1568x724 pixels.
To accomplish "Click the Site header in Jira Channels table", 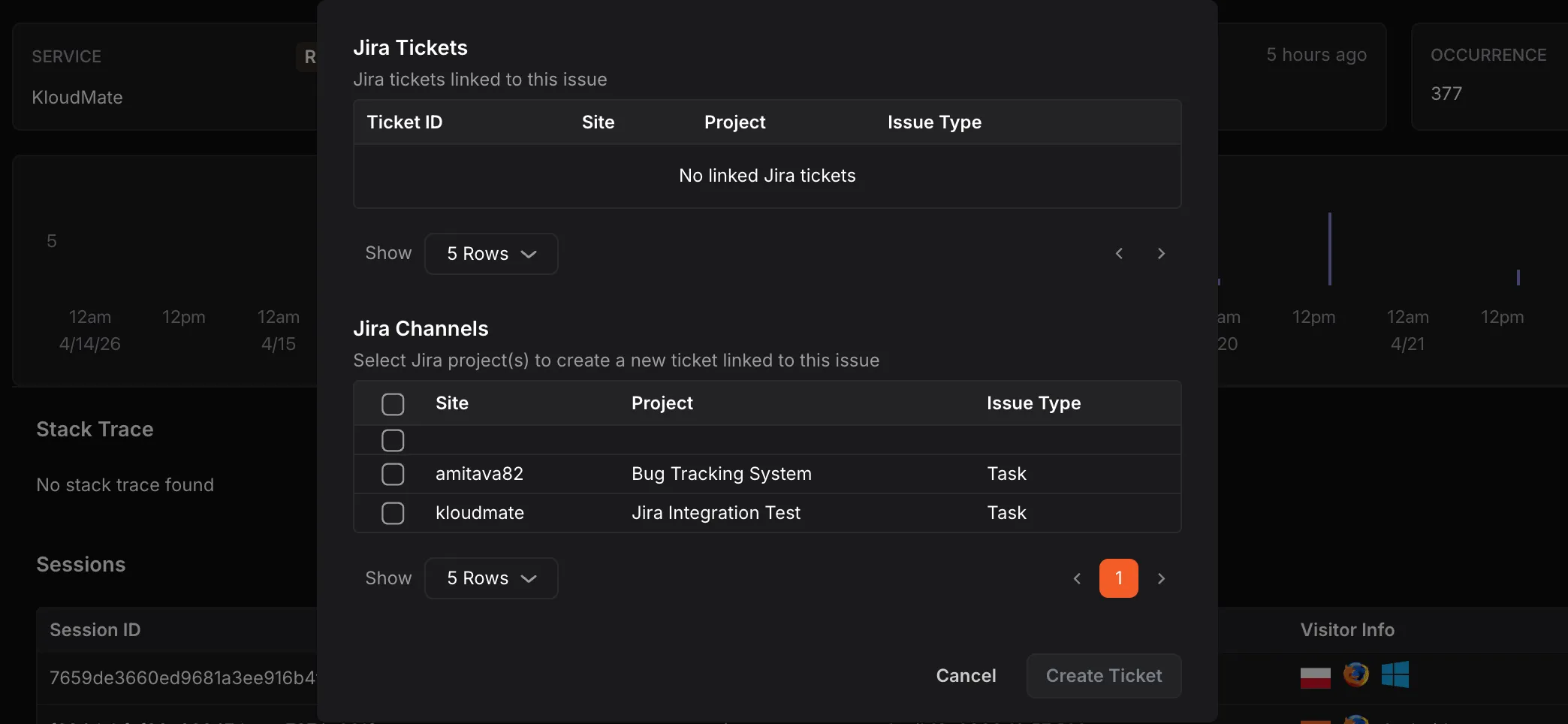I will click(452, 403).
